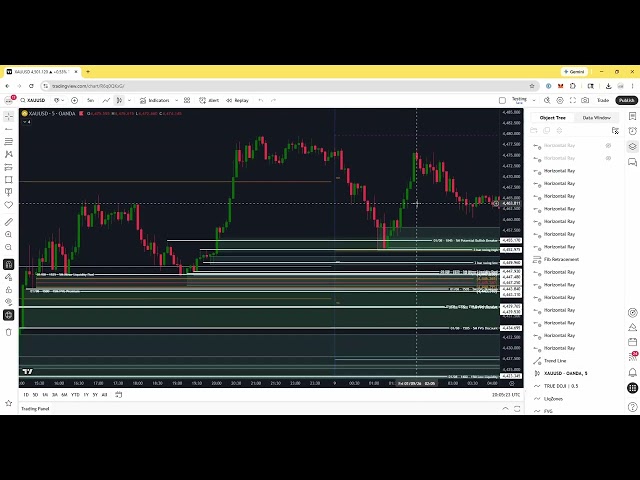Open the candlestick chart style button
This screenshot has width=640, height=480.
click(x=119, y=100)
